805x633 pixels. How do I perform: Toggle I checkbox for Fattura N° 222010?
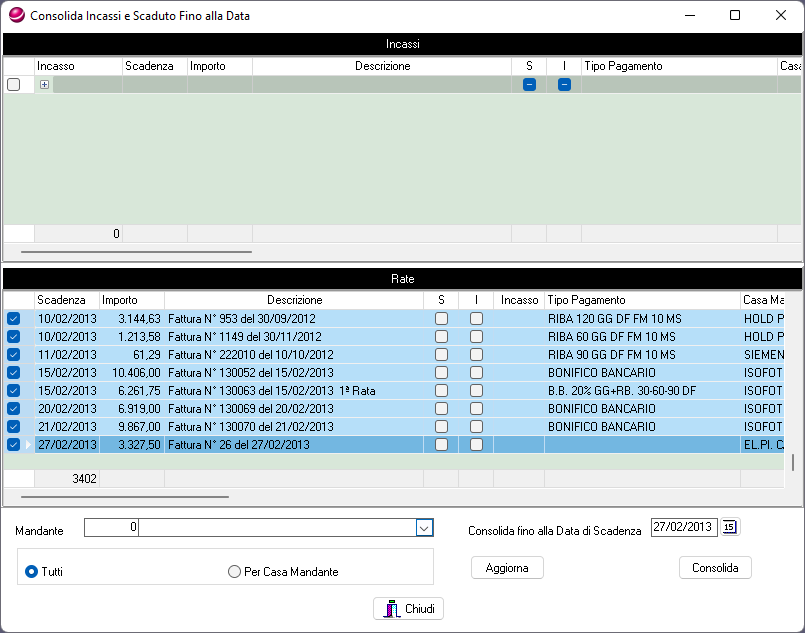tap(476, 355)
